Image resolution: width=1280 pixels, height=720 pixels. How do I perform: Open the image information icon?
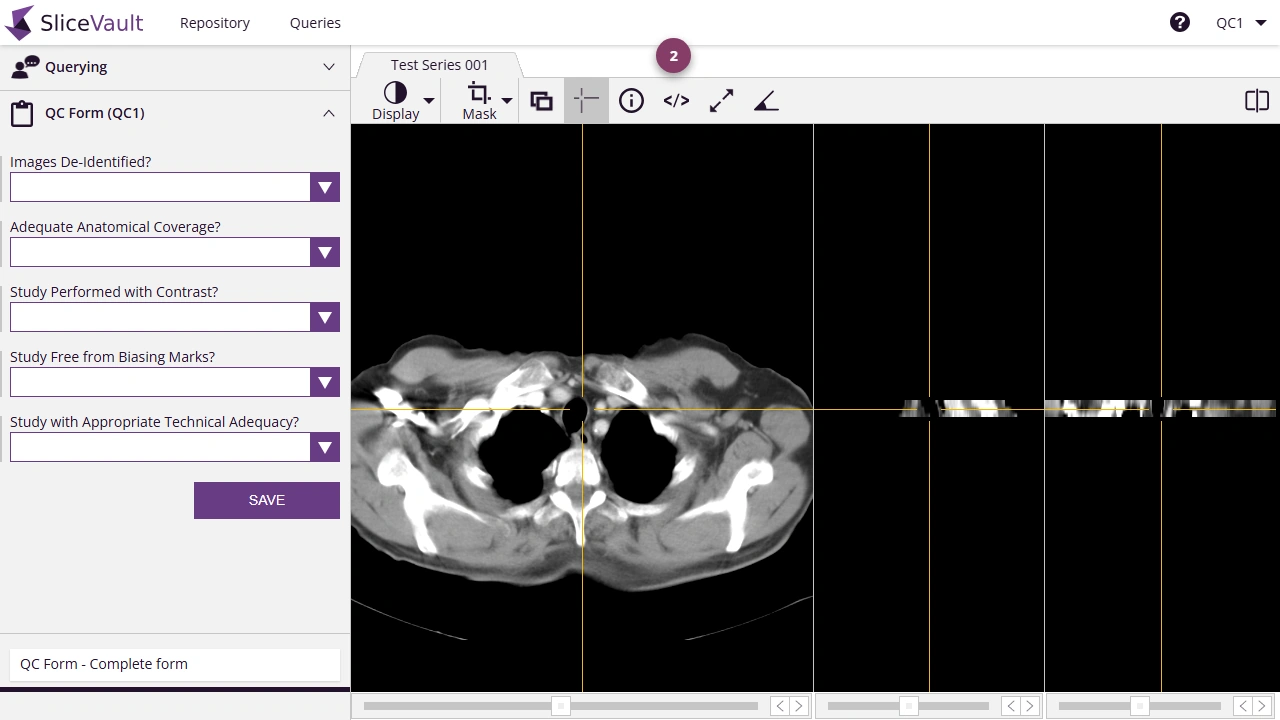click(x=631, y=100)
